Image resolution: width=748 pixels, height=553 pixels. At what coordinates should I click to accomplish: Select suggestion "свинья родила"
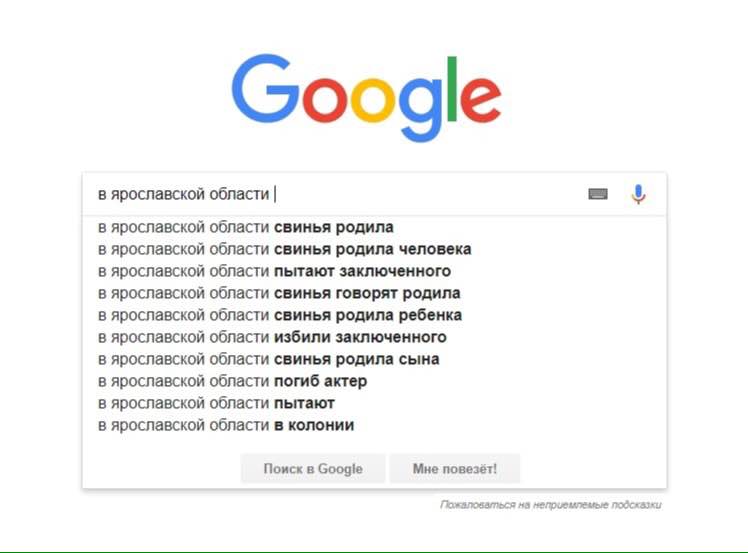pyautogui.click(x=374, y=227)
